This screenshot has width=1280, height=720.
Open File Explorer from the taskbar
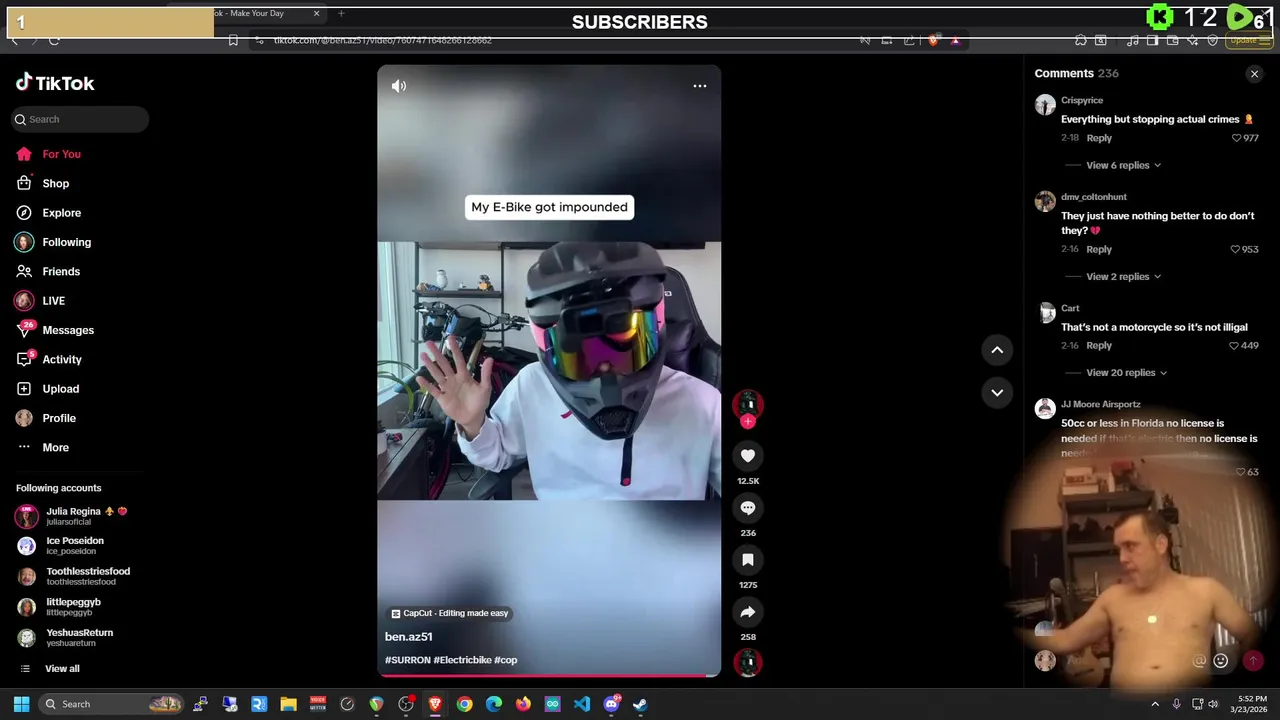coord(289,704)
